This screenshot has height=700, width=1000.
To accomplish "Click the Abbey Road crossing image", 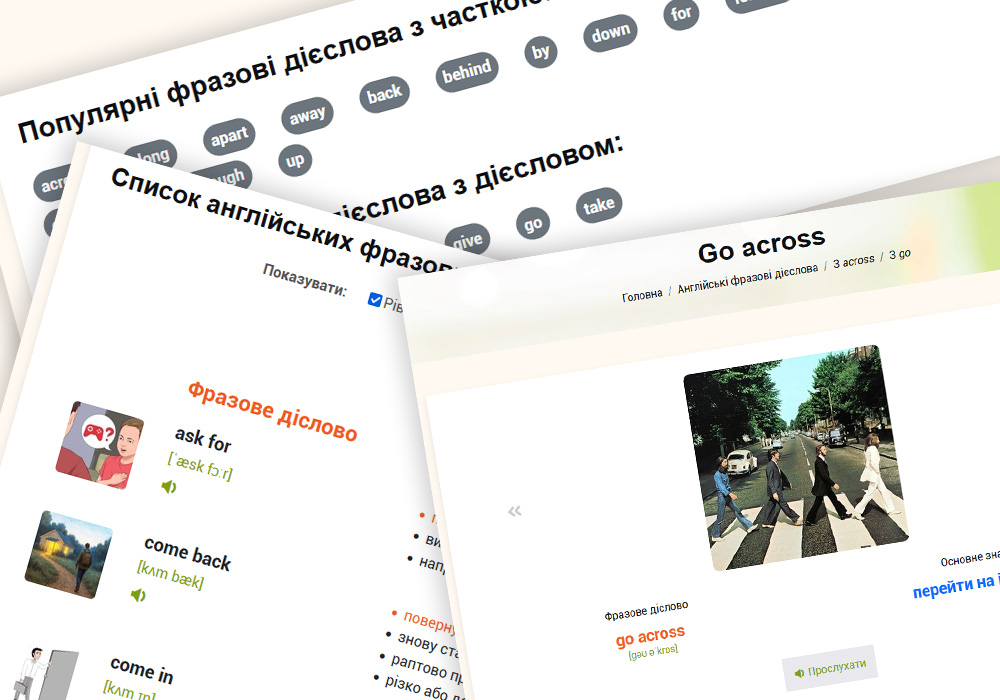I will (x=796, y=458).
